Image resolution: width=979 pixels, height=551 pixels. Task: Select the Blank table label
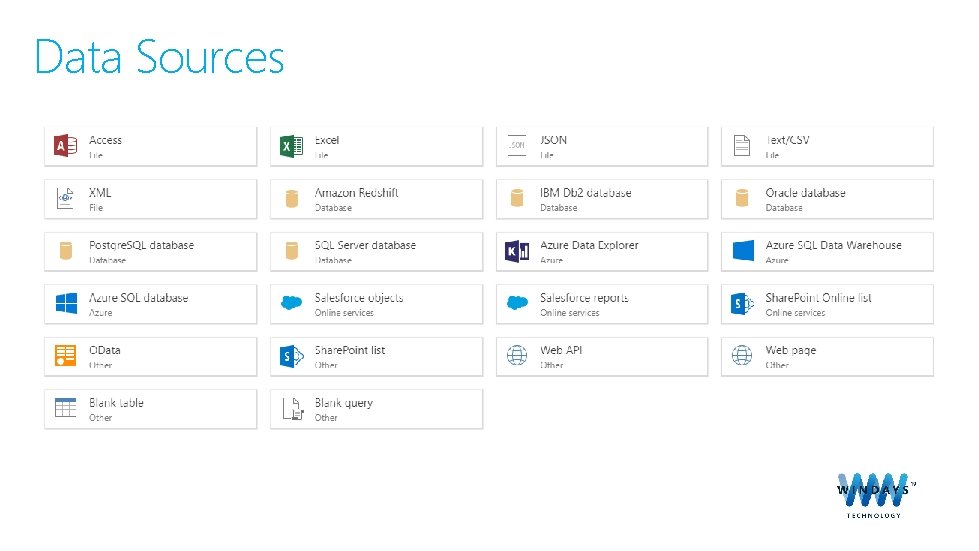click(x=116, y=402)
